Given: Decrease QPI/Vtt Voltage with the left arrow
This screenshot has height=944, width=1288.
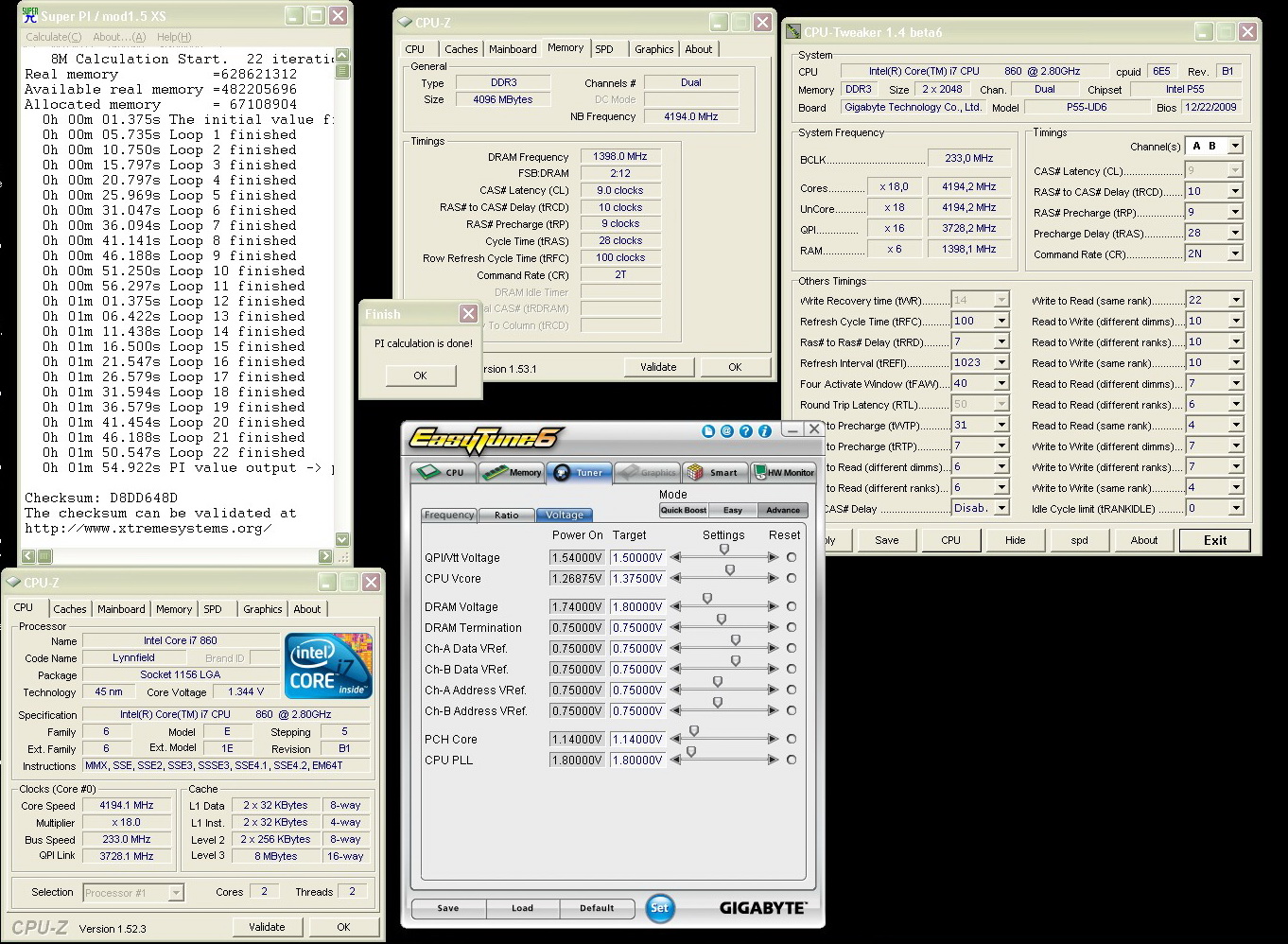Looking at the screenshot, I should tap(675, 558).
